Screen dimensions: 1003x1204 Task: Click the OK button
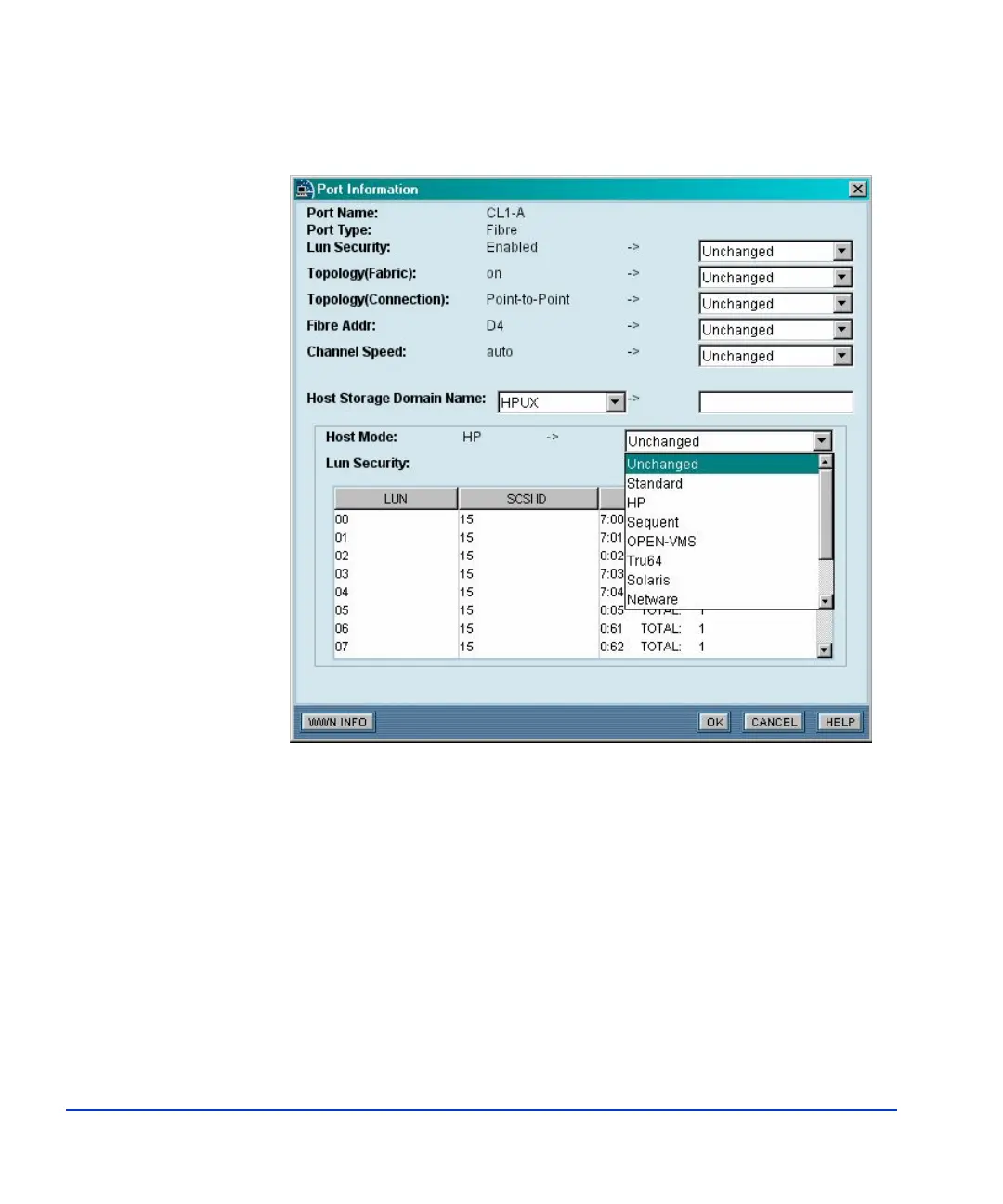(x=714, y=722)
